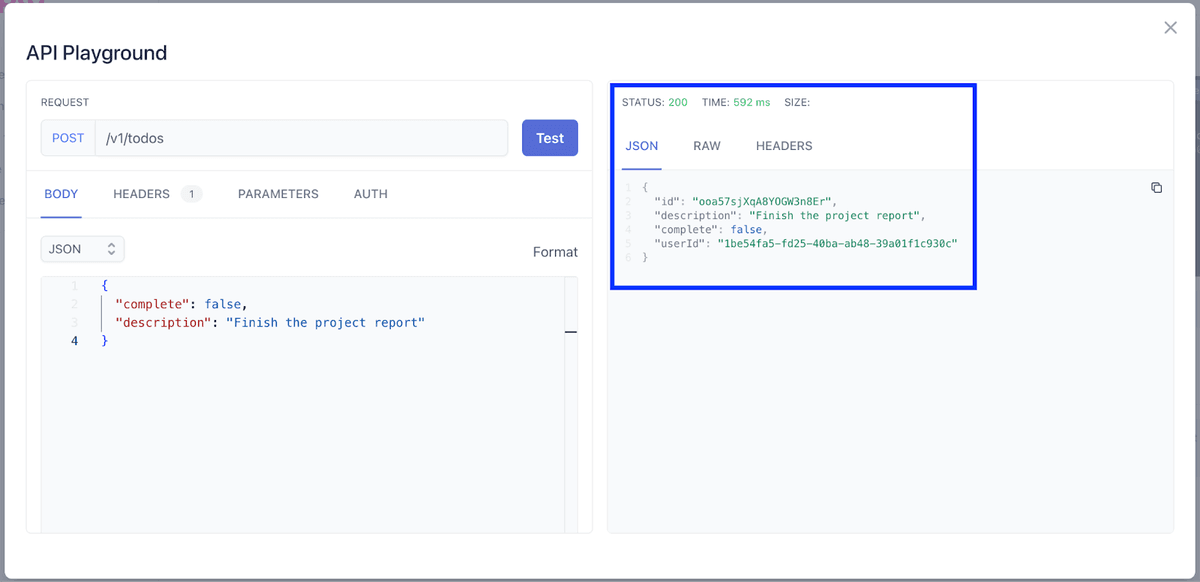Open the response HEADERS tab
The height and width of the screenshot is (582, 1200).
coord(783,145)
